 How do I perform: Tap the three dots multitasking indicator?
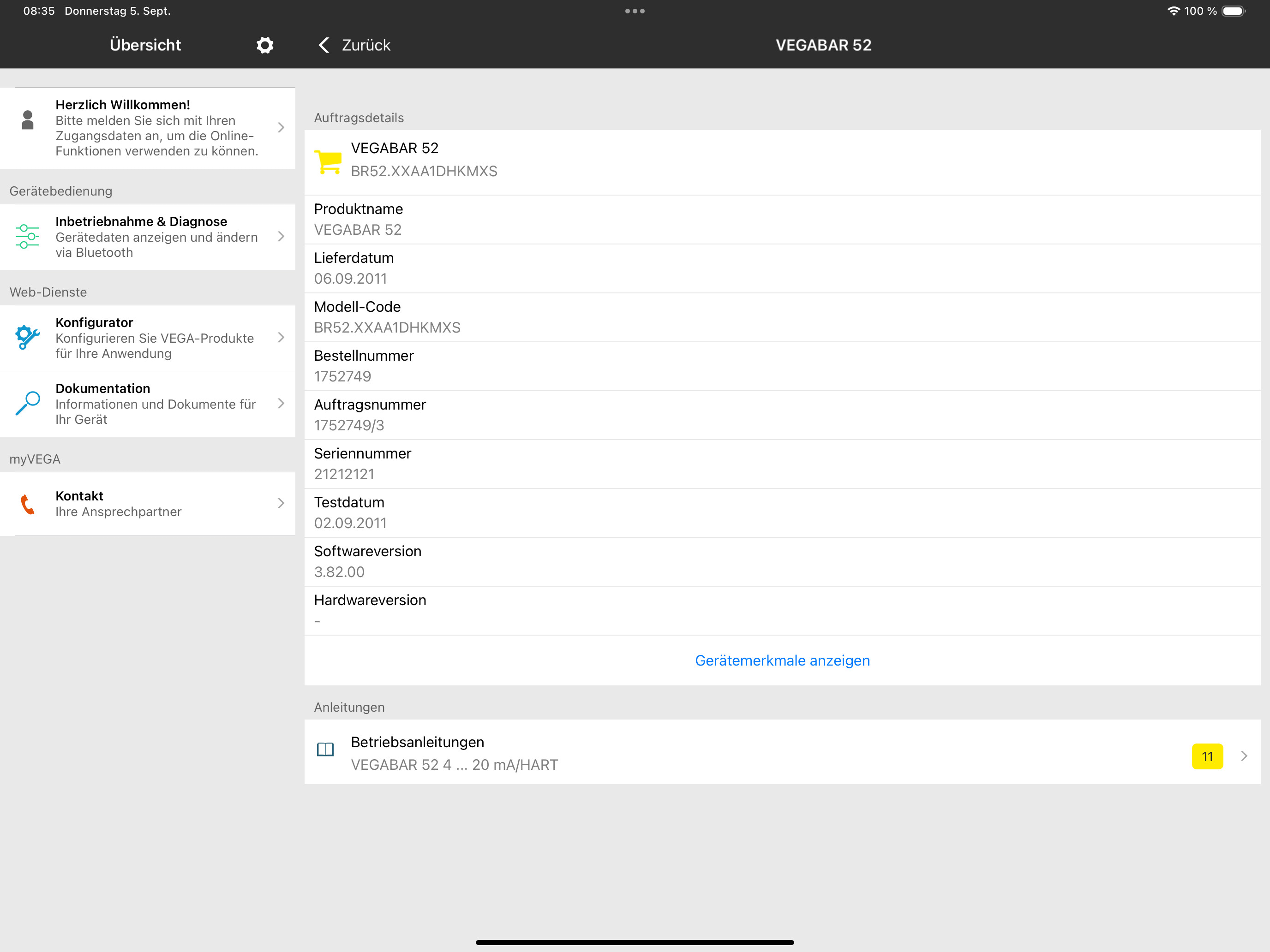coord(635,11)
